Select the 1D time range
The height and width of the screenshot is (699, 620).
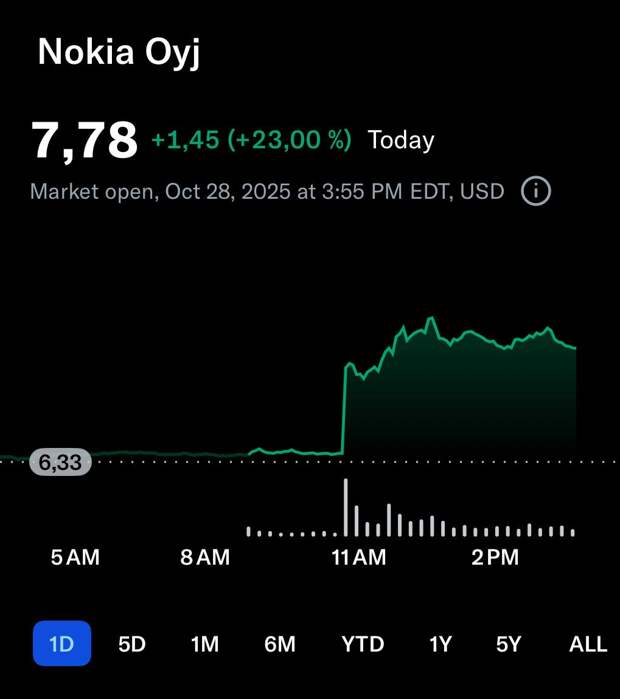coord(62,644)
